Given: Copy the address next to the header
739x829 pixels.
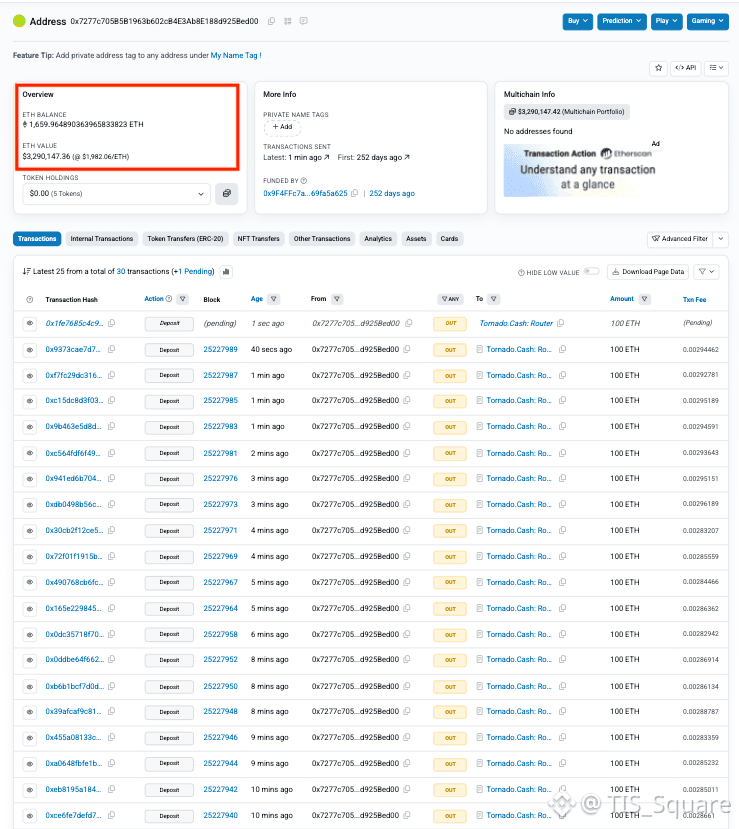Looking at the screenshot, I should point(271,21).
